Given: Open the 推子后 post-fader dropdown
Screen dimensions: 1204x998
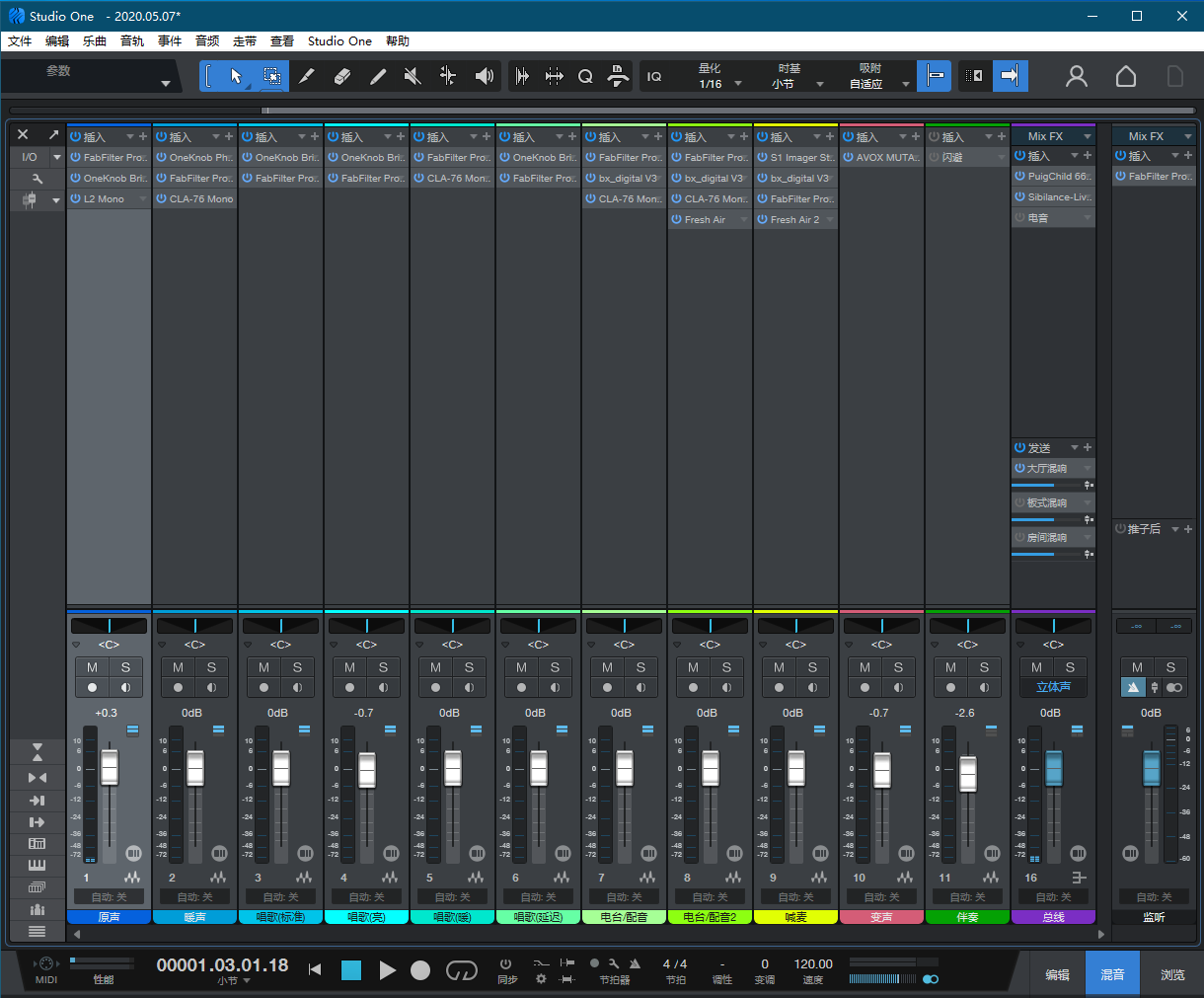Looking at the screenshot, I should pyautogui.click(x=1175, y=529).
